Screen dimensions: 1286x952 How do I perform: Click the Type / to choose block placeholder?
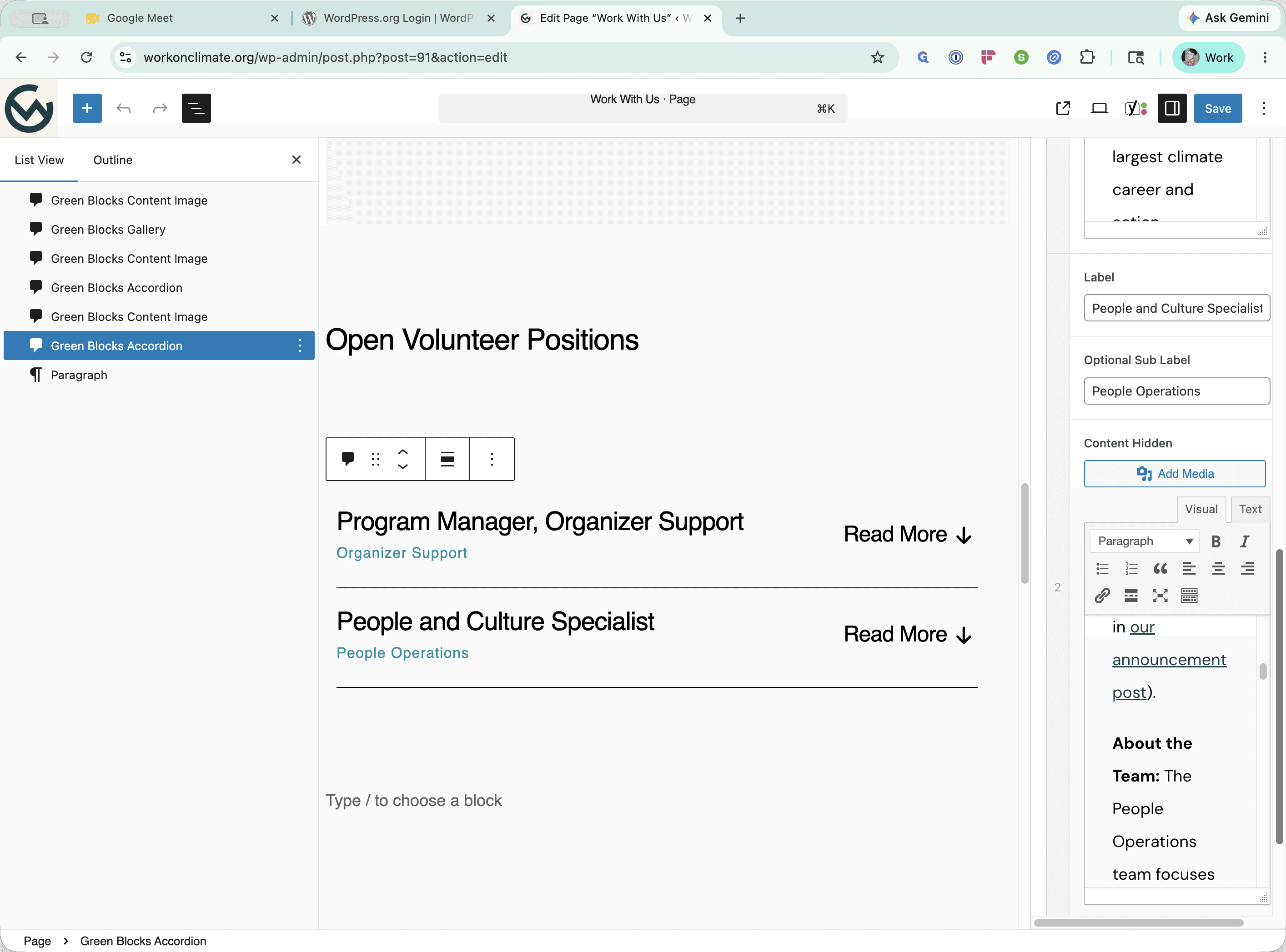(413, 801)
